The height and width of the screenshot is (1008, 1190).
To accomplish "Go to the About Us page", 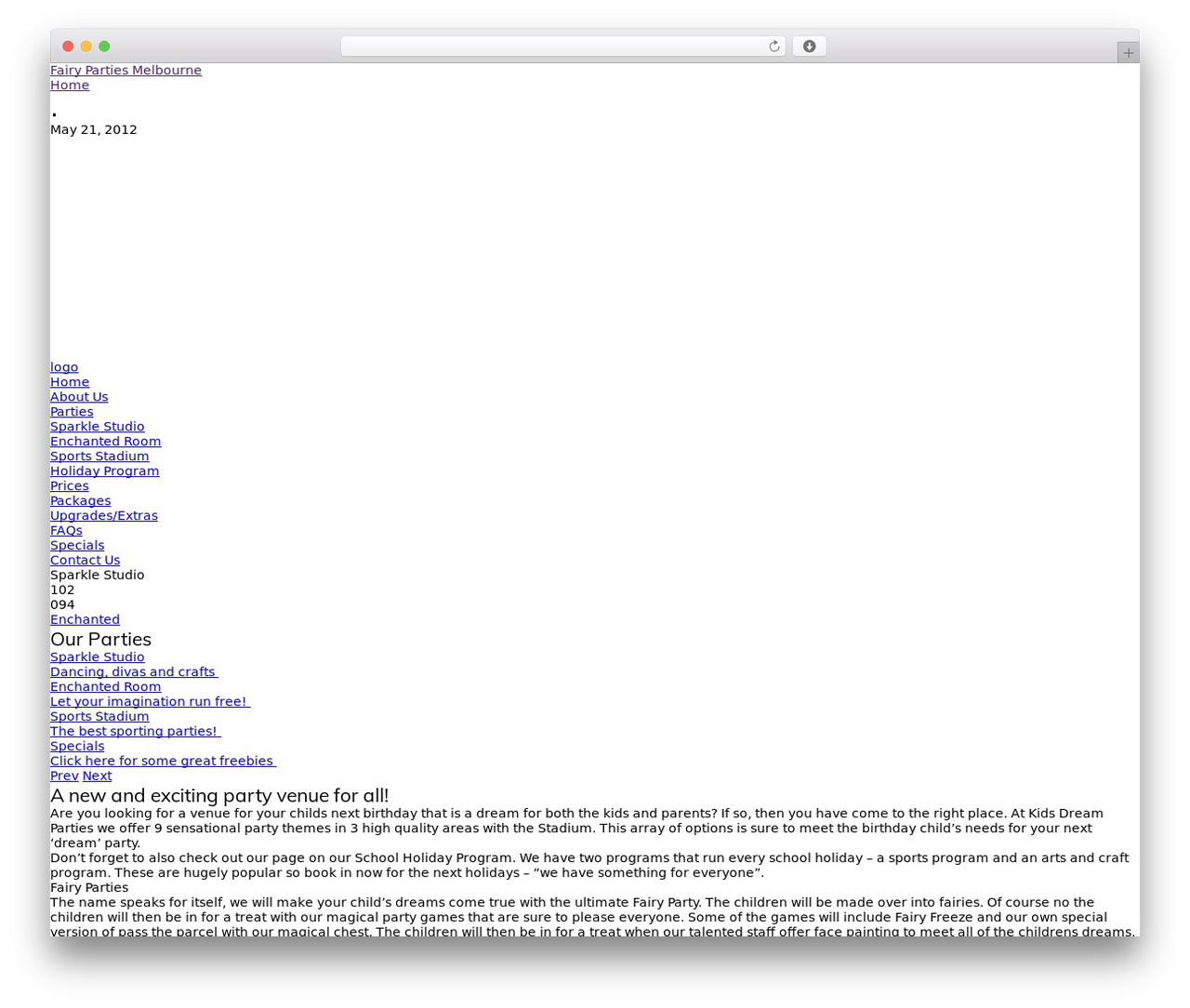I will point(79,397).
